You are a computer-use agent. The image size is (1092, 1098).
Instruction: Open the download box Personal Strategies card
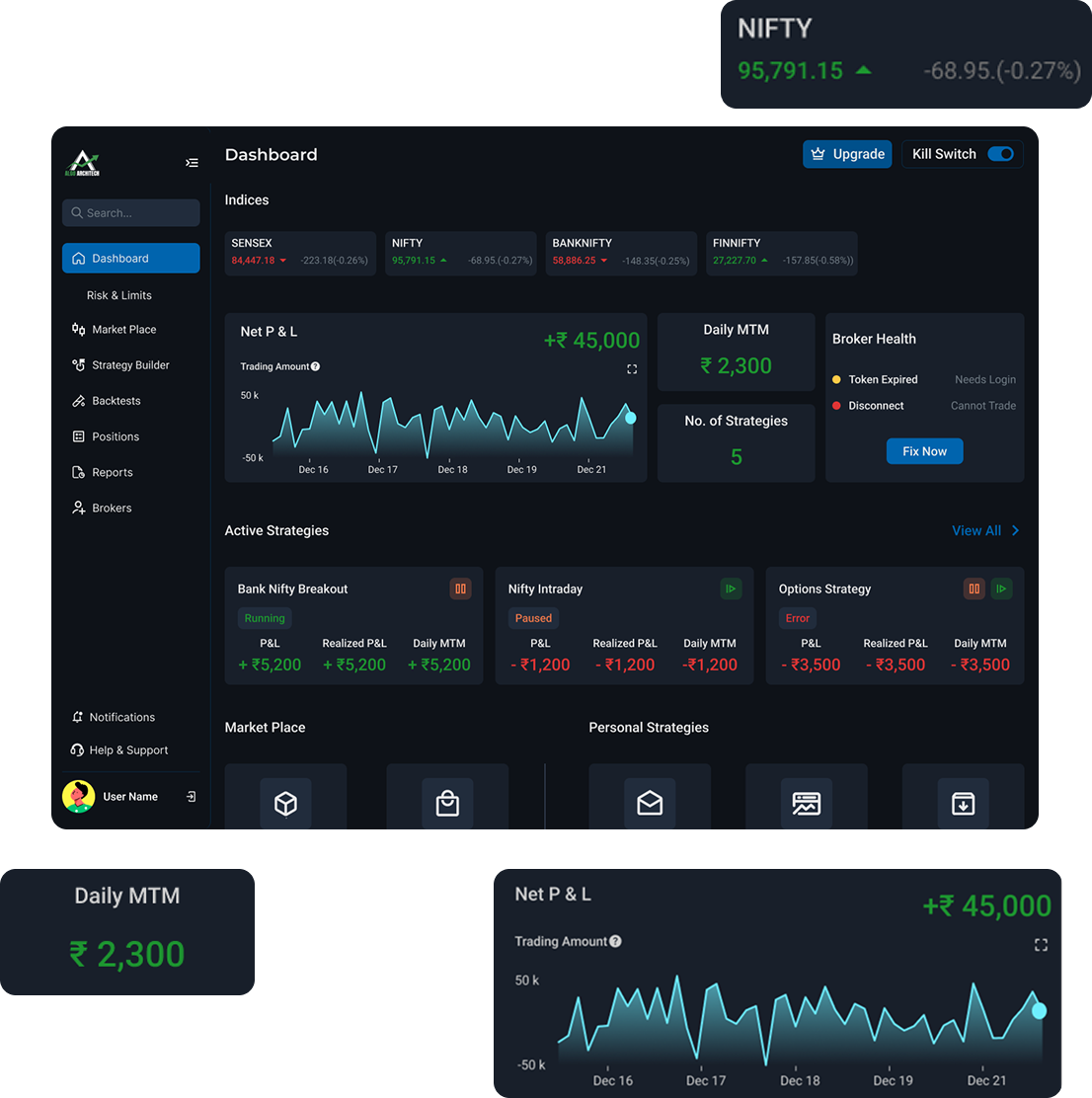(x=963, y=803)
